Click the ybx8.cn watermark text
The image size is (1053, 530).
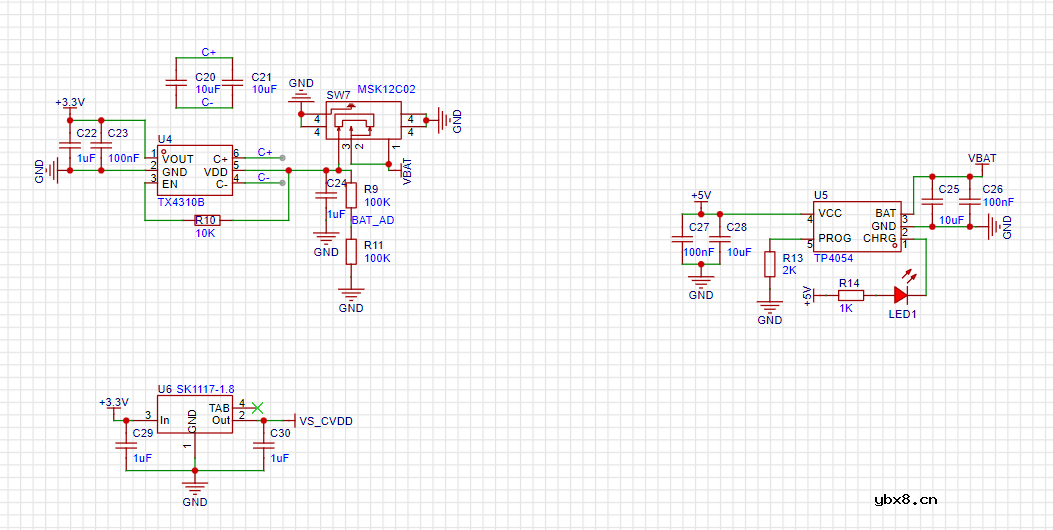coord(905,500)
